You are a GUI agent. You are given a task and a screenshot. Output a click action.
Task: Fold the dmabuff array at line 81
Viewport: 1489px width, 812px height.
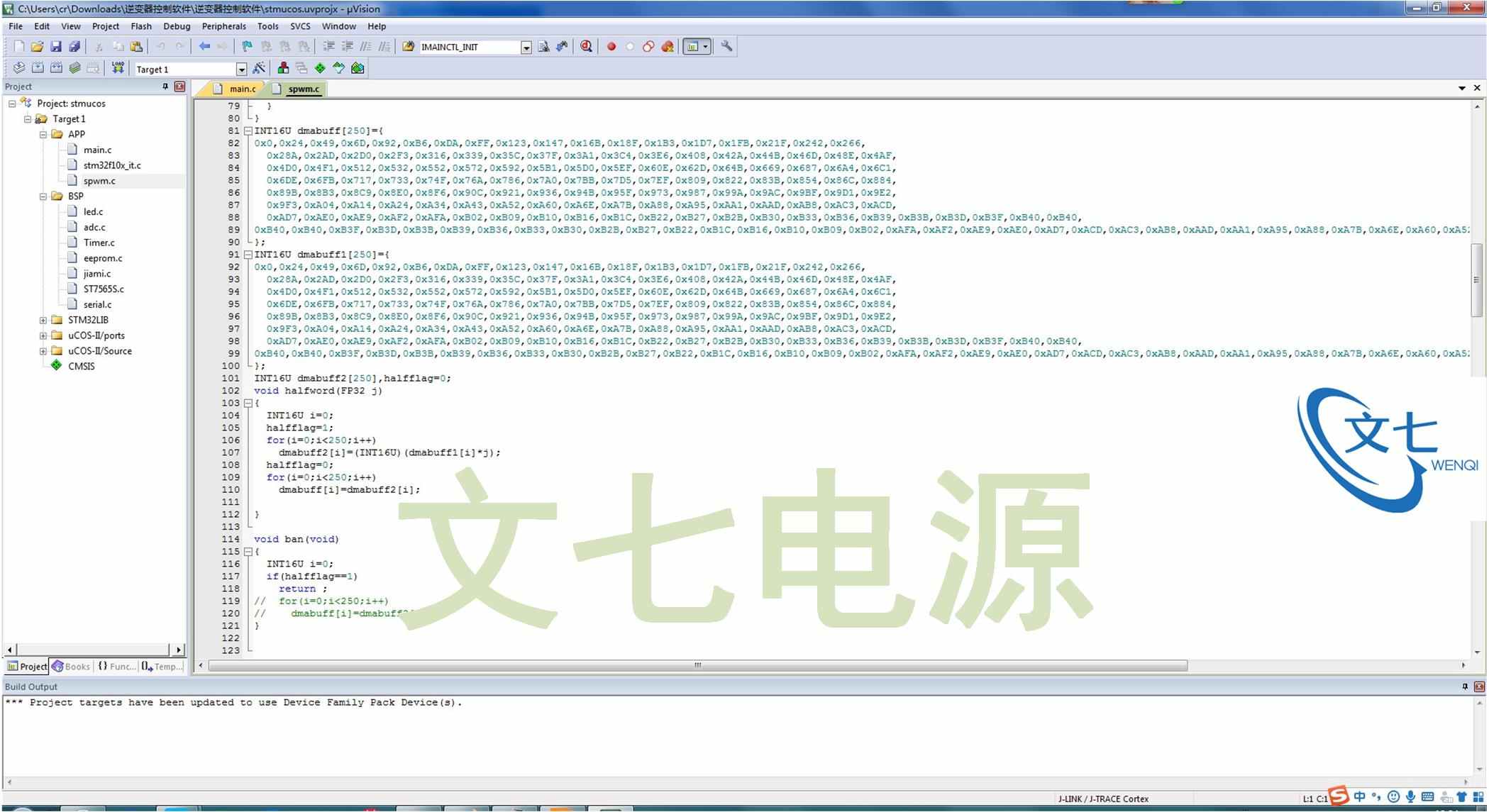pyautogui.click(x=248, y=131)
